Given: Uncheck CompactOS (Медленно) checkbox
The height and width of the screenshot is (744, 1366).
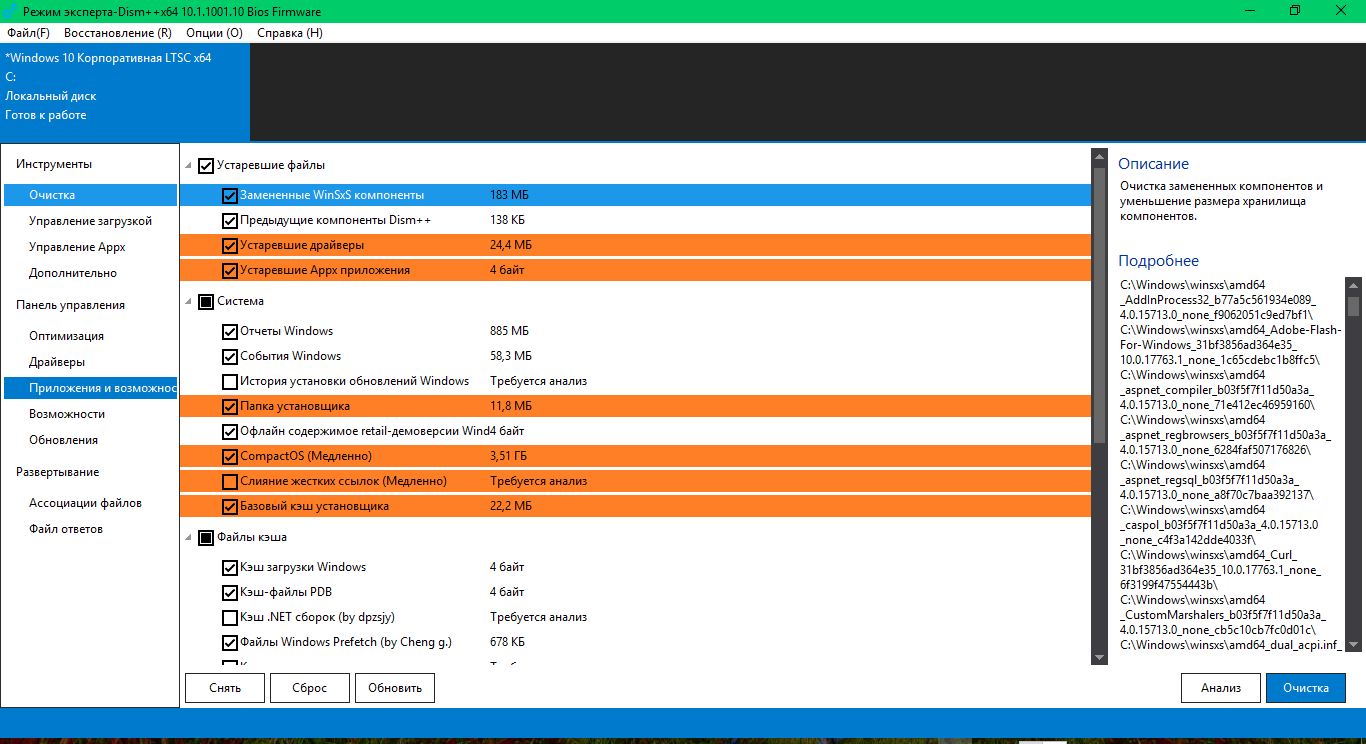Looking at the screenshot, I should [x=229, y=456].
